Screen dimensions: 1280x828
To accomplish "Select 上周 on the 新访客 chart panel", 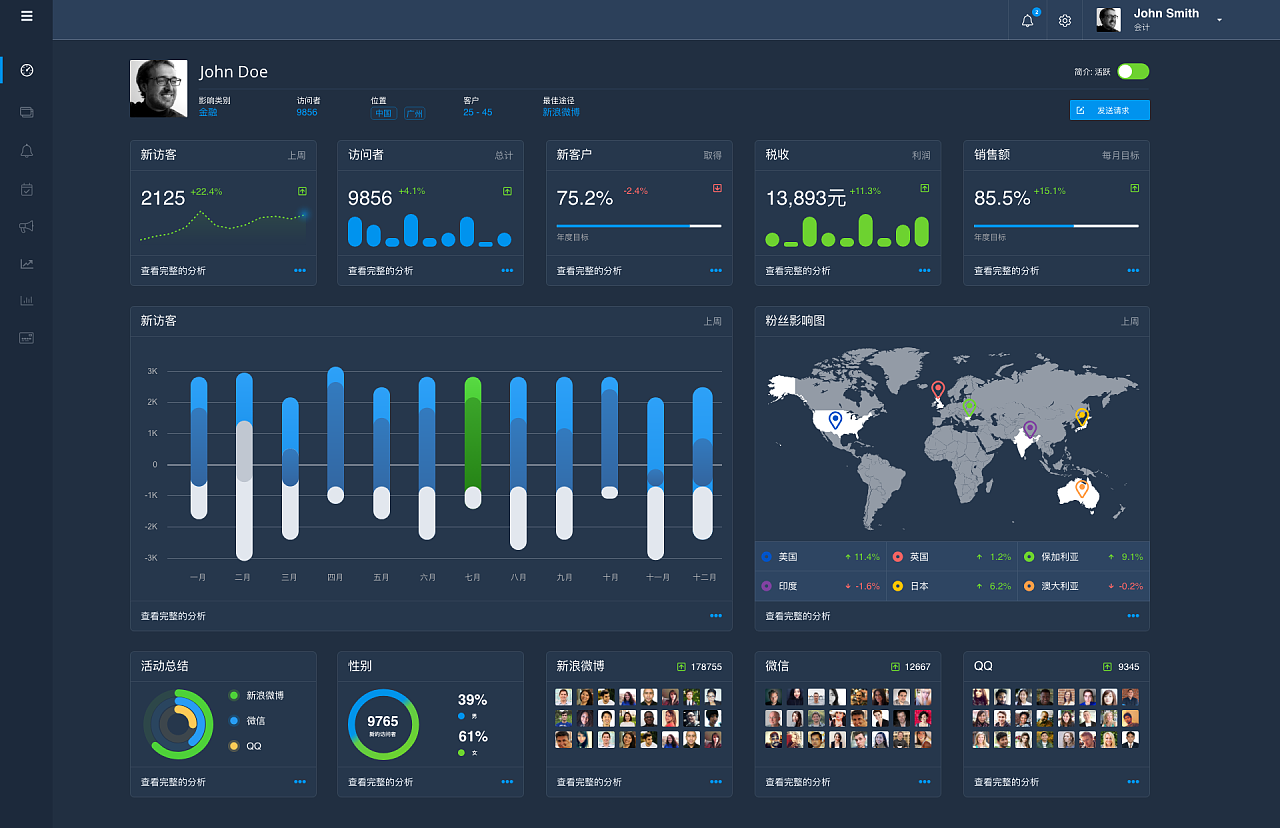I will pyautogui.click(x=712, y=320).
